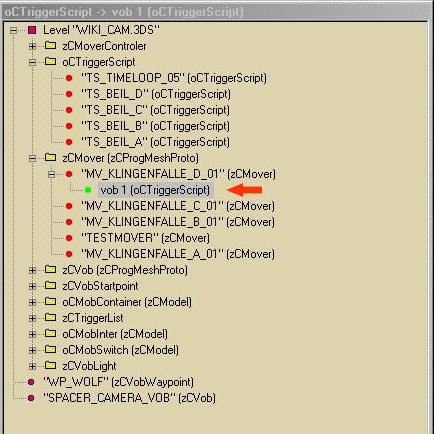This screenshot has width=434, height=434.
Task: Click the oCMobInter folder icon
Action: [50, 333]
